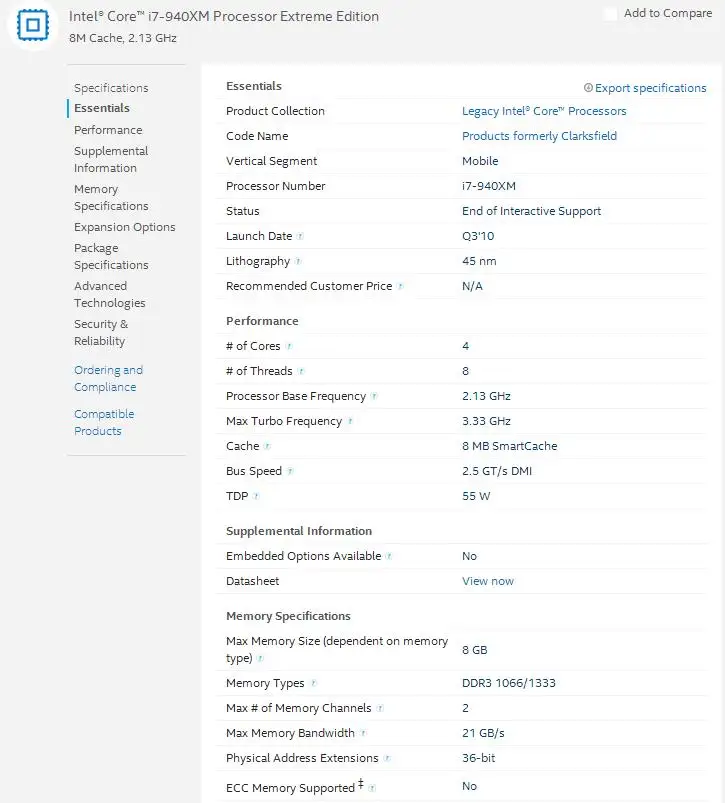Click the Launch Date info icon
725x803 pixels.
point(301,236)
